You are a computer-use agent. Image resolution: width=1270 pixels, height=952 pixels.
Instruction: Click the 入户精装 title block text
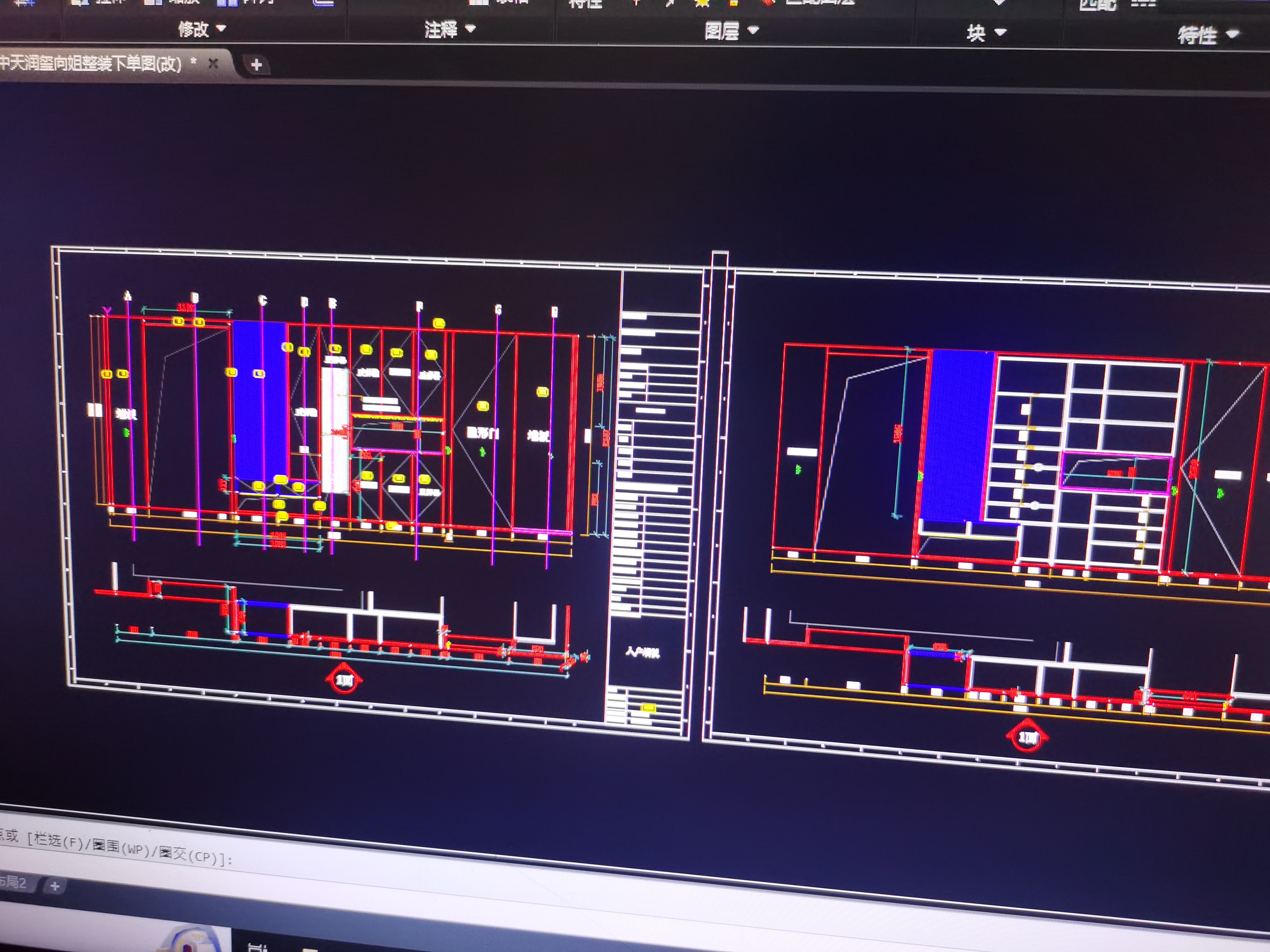642,652
